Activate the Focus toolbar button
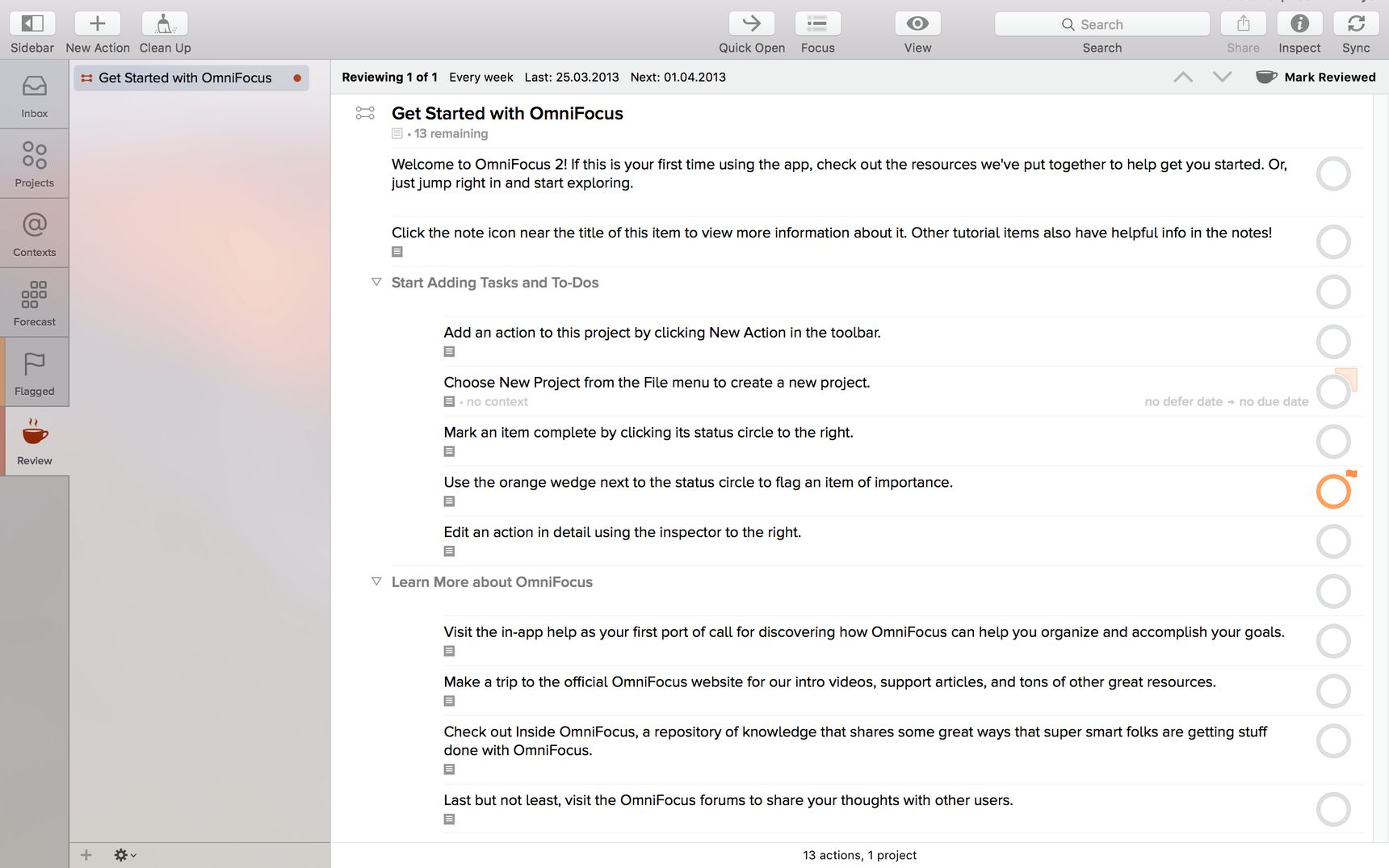 click(817, 23)
